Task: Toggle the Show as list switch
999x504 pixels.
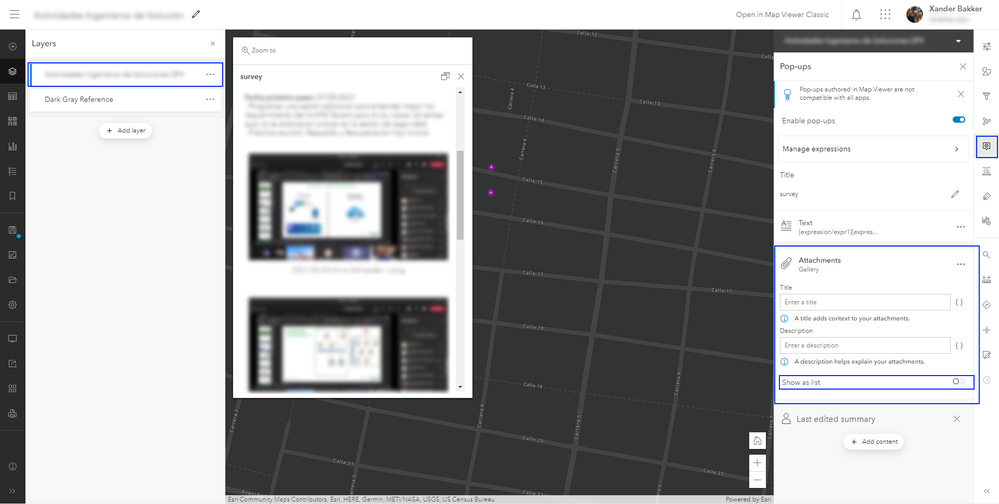Action: tap(958, 382)
